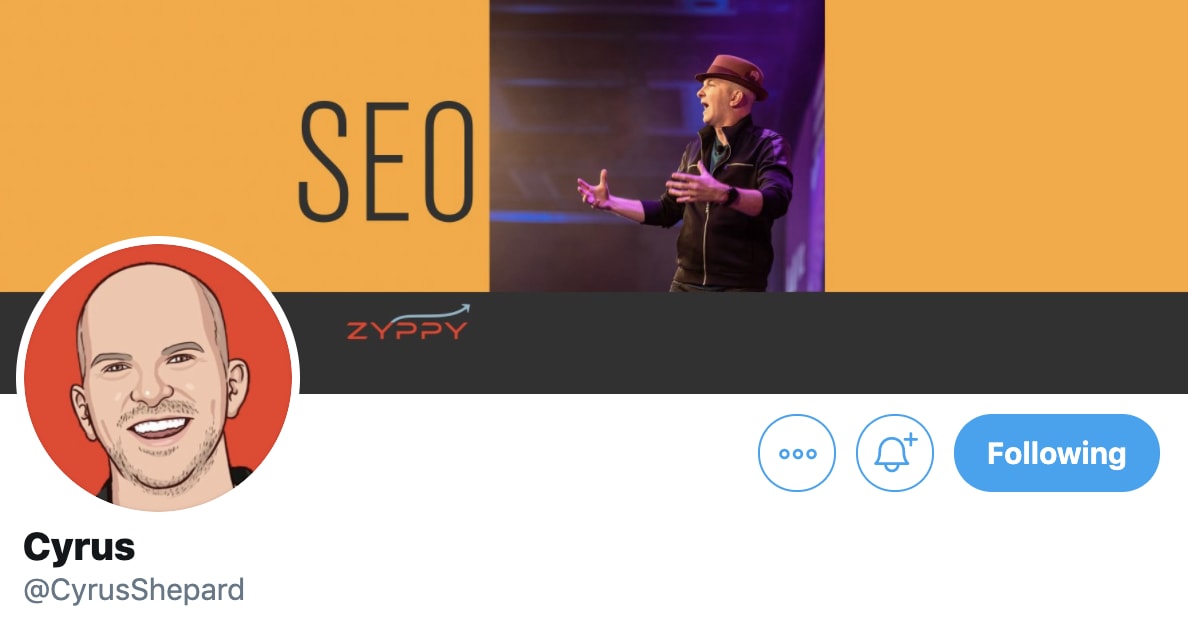Turn on notifications with bell icon

(x=895, y=453)
